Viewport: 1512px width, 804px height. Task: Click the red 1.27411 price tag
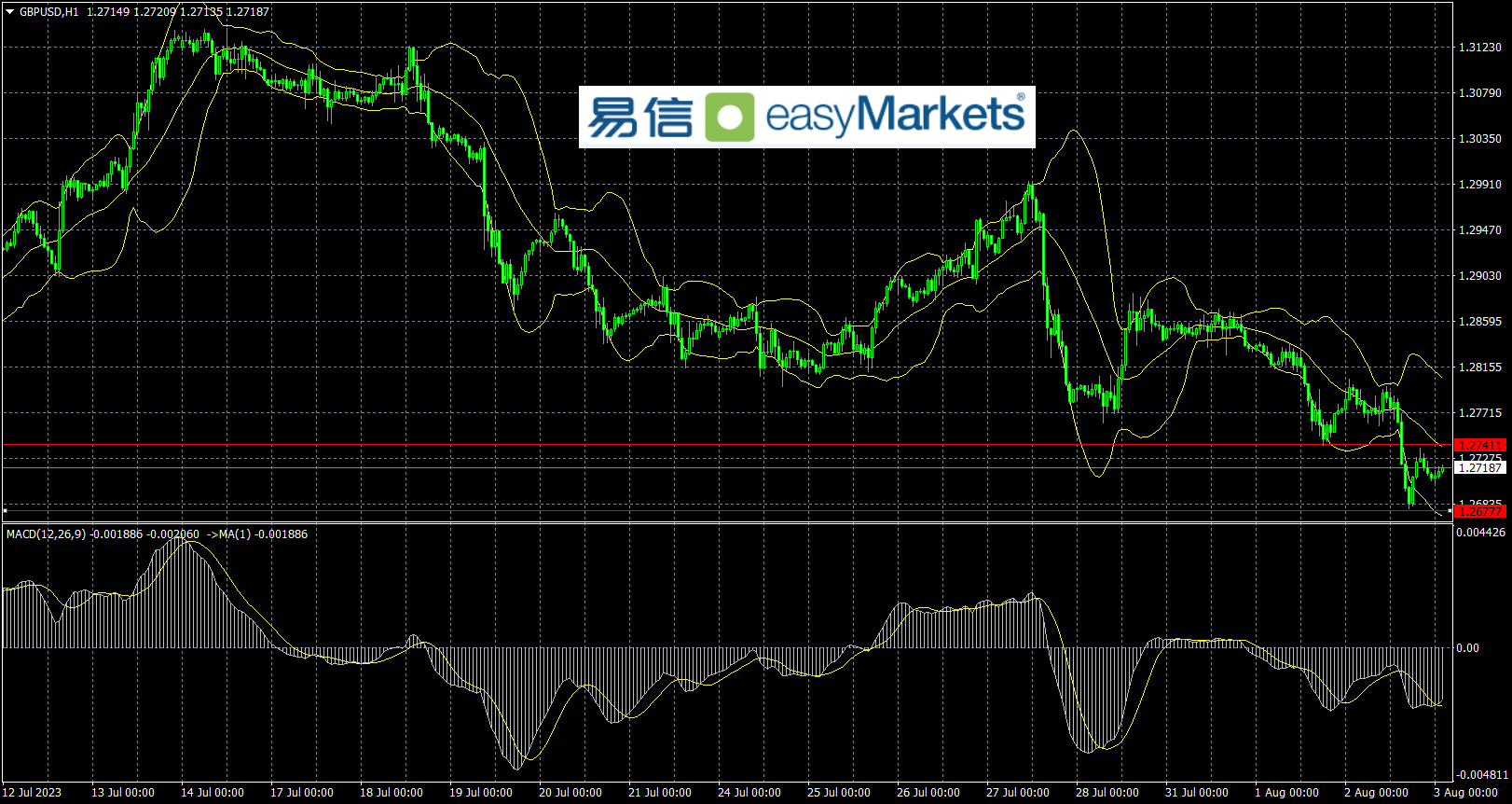pos(1480,446)
